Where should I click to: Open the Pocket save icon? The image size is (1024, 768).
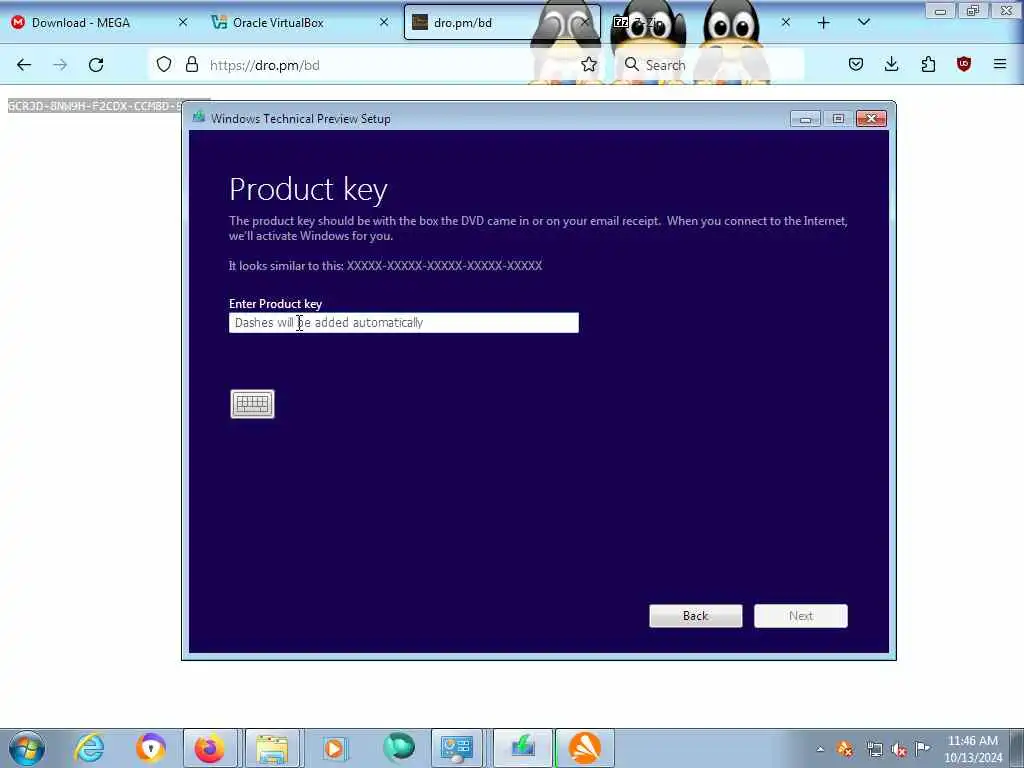(x=856, y=64)
